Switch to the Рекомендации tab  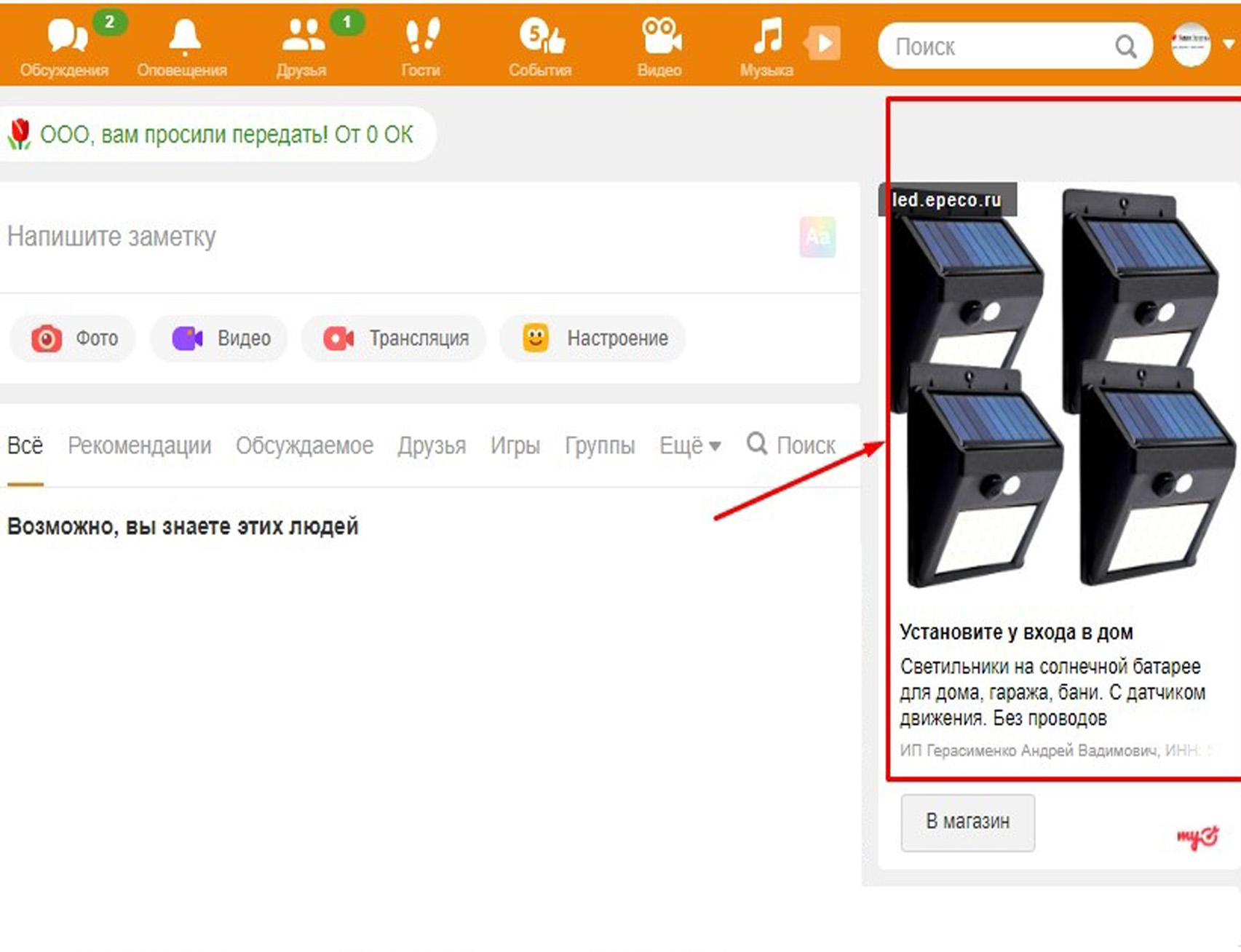coord(139,445)
